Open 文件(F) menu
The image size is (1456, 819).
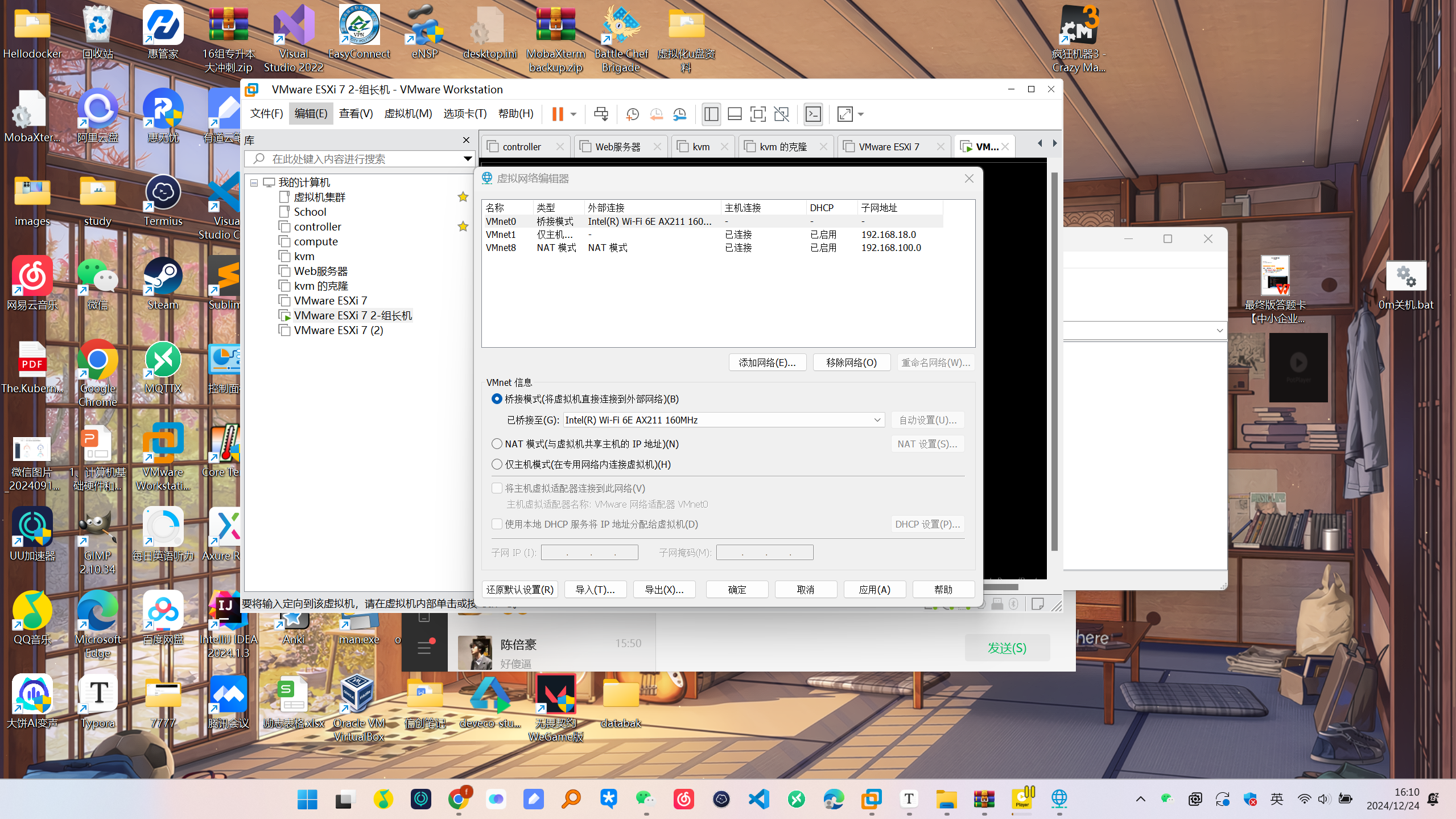point(266,114)
